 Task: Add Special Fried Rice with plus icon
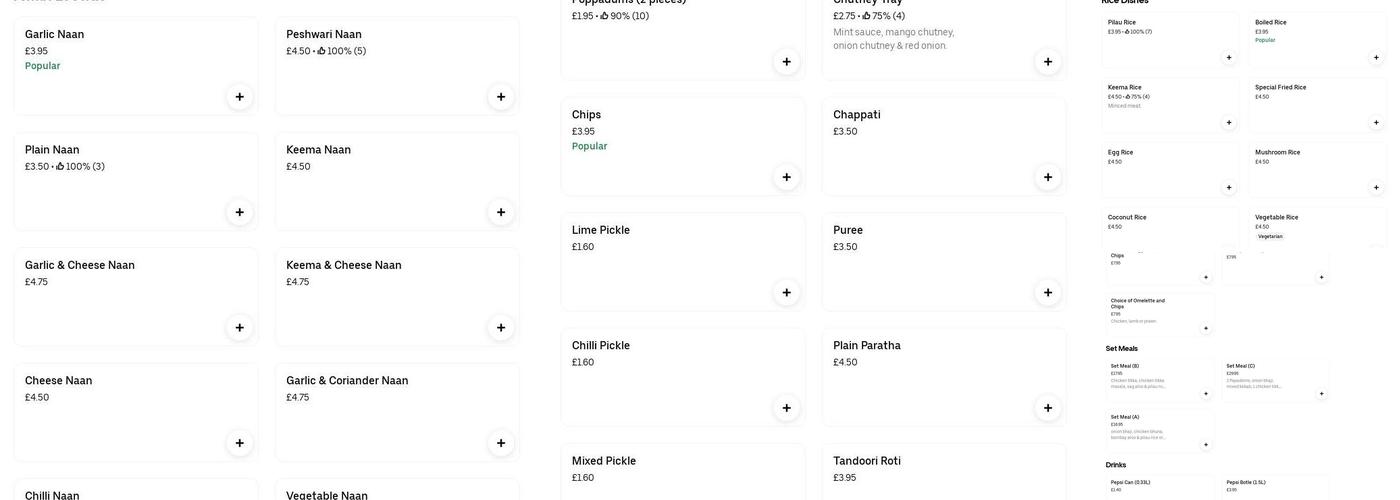1376,123
